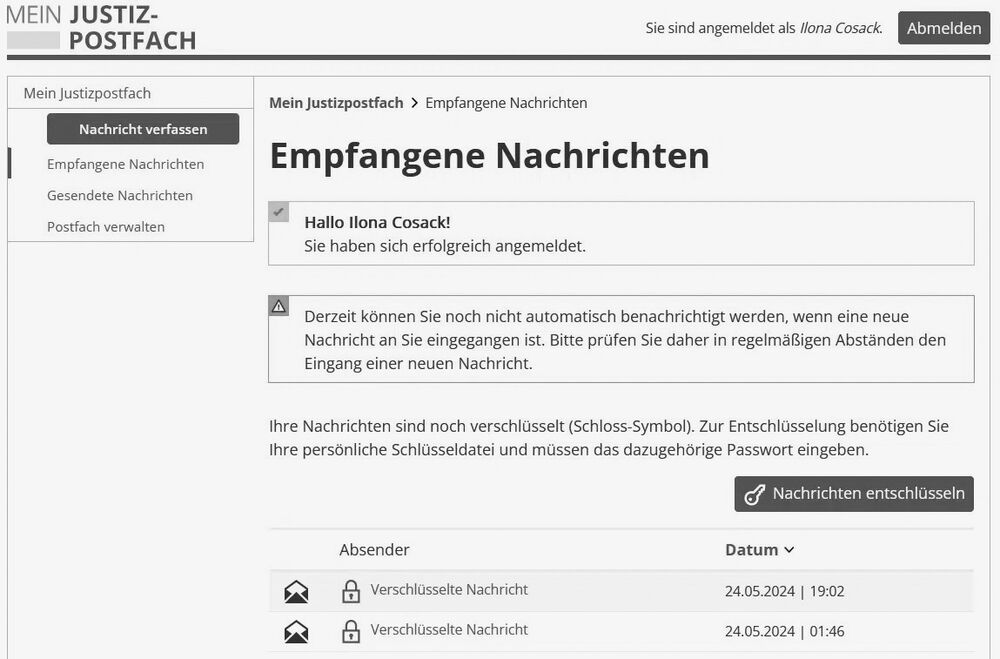The width and height of the screenshot is (1000, 659).
Task: Click warning triangle icon in notice box
Action: tap(279, 306)
